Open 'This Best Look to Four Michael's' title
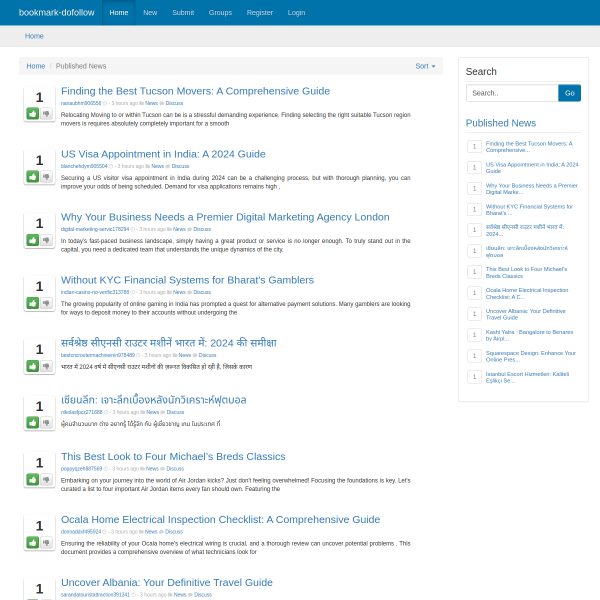600x600 pixels. (x=173, y=457)
